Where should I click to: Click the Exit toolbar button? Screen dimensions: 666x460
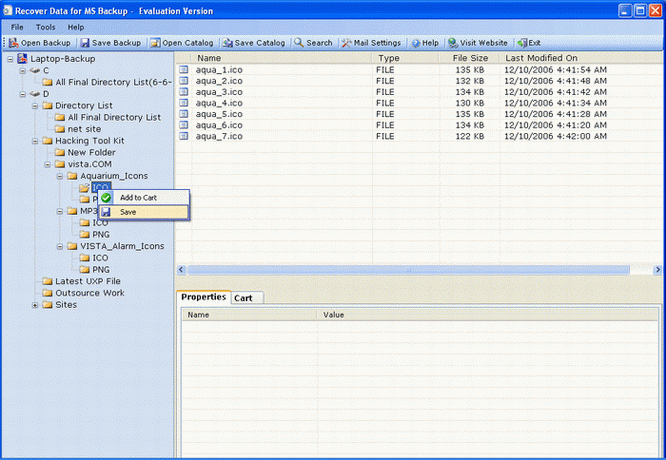click(528, 43)
